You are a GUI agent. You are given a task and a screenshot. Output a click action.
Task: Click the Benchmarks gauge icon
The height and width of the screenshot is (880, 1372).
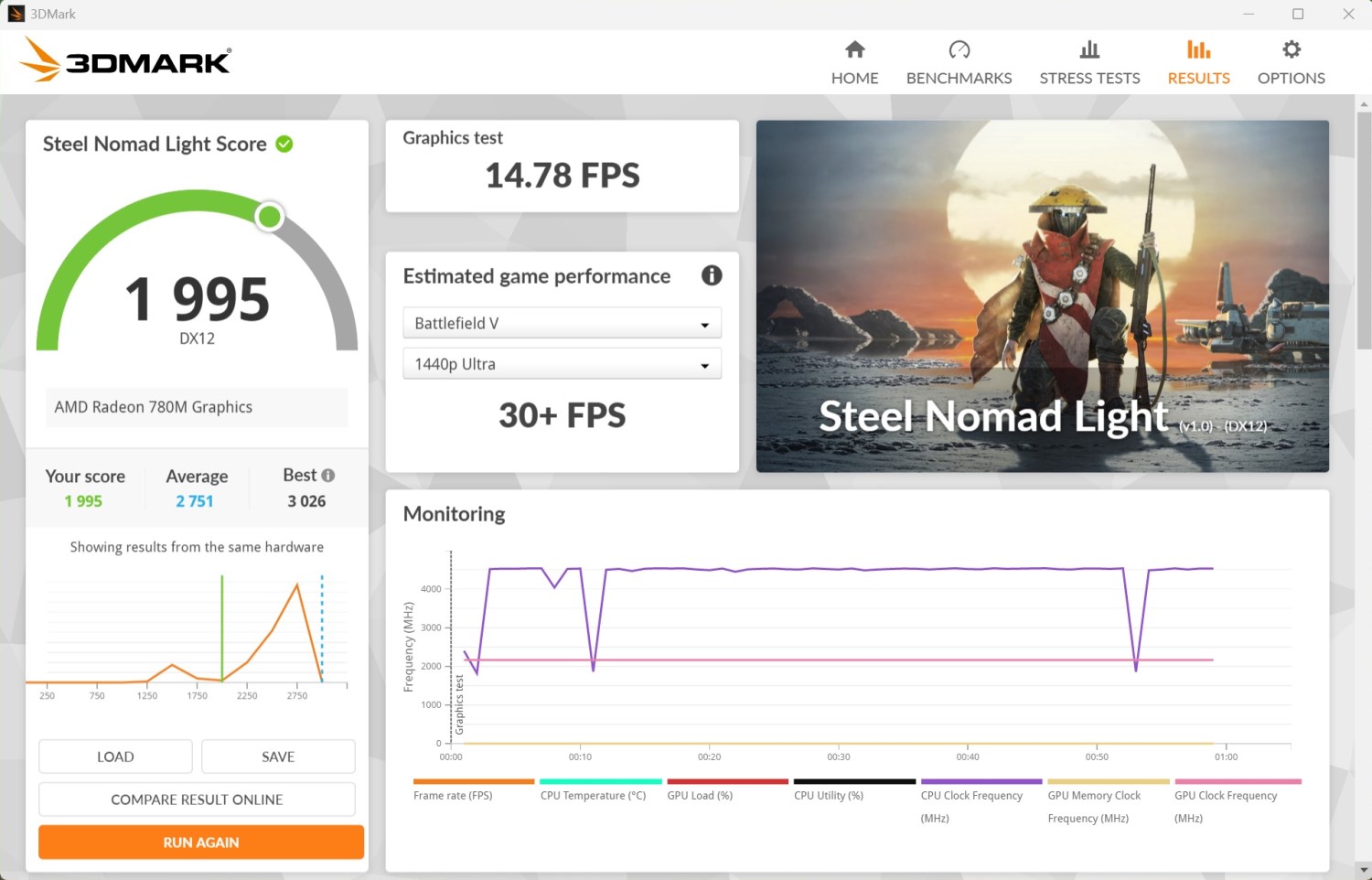[959, 49]
